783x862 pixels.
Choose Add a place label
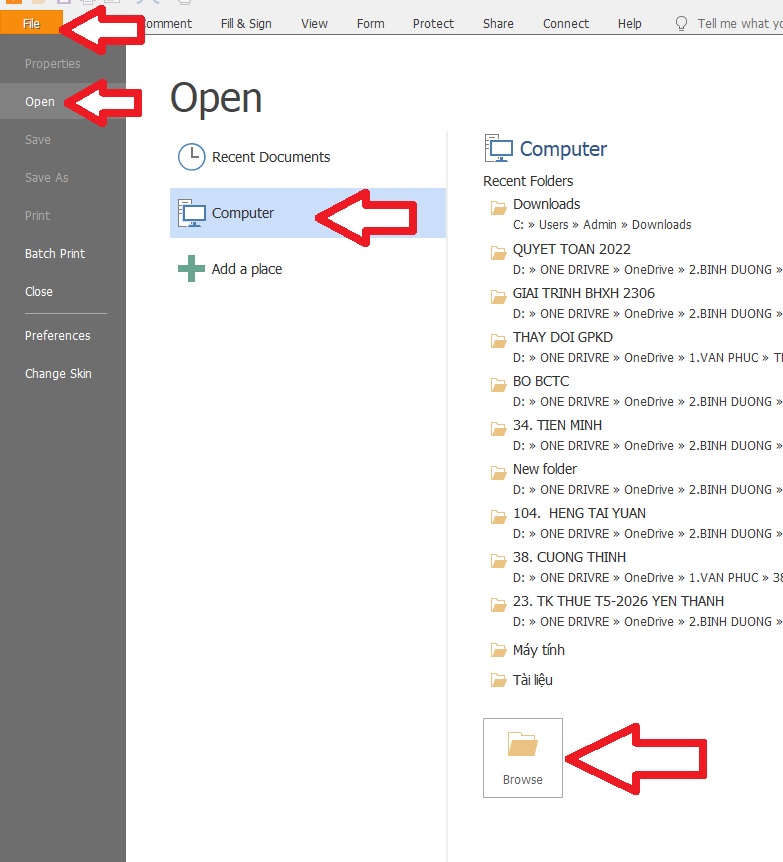(x=247, y=269)
